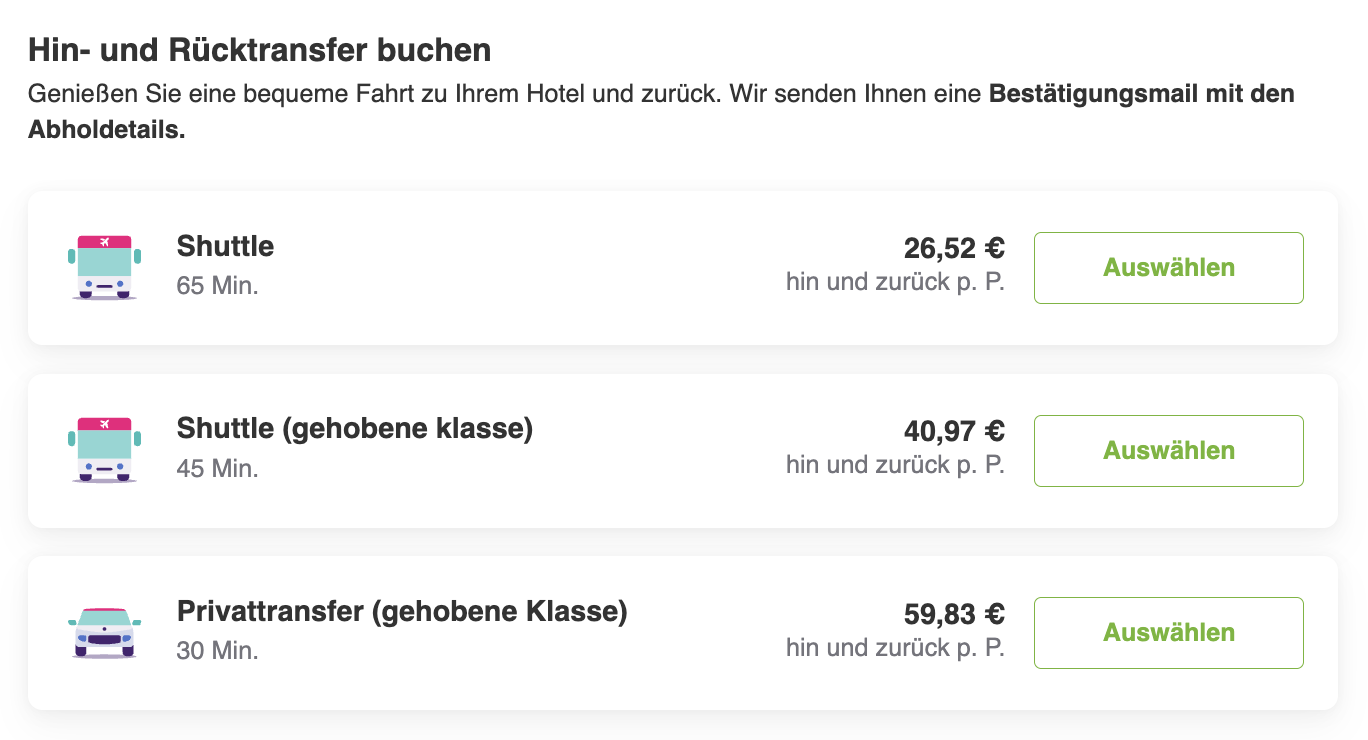1368x740 pixels.
Task: Click "hin und zurück p. P." under 26,52 €
Action: tap(895, 282)
